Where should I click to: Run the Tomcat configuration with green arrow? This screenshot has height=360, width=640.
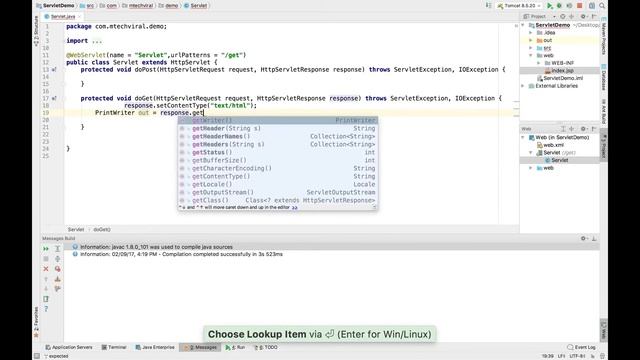point(550,6)
